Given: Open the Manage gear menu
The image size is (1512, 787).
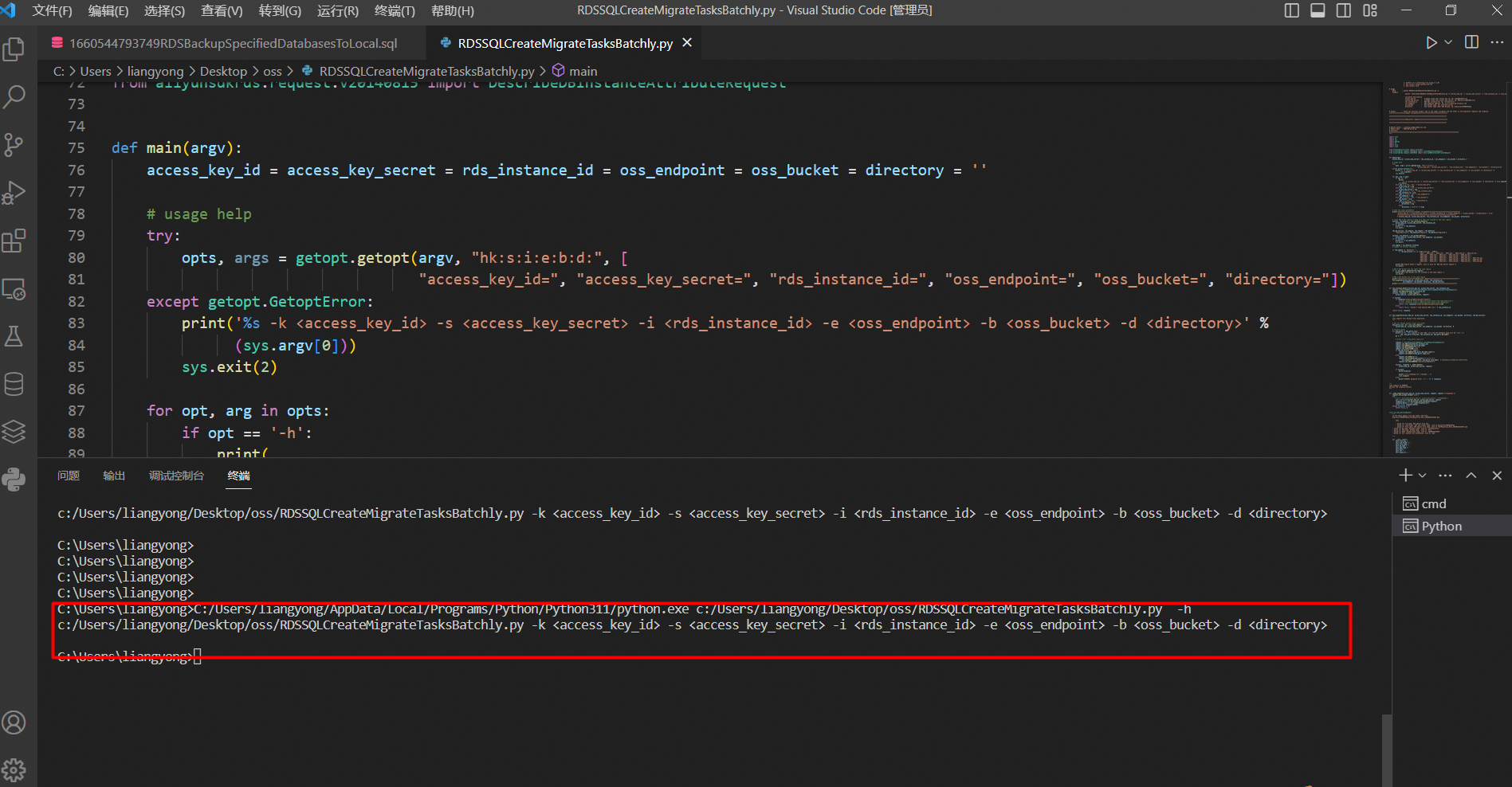Looking at the screenshot, I should [x=14, y=769].
